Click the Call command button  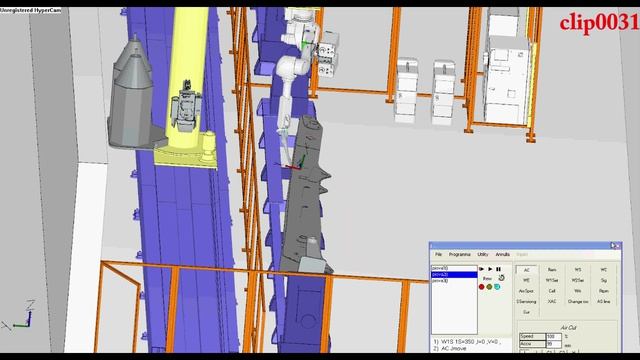(552, 291)
